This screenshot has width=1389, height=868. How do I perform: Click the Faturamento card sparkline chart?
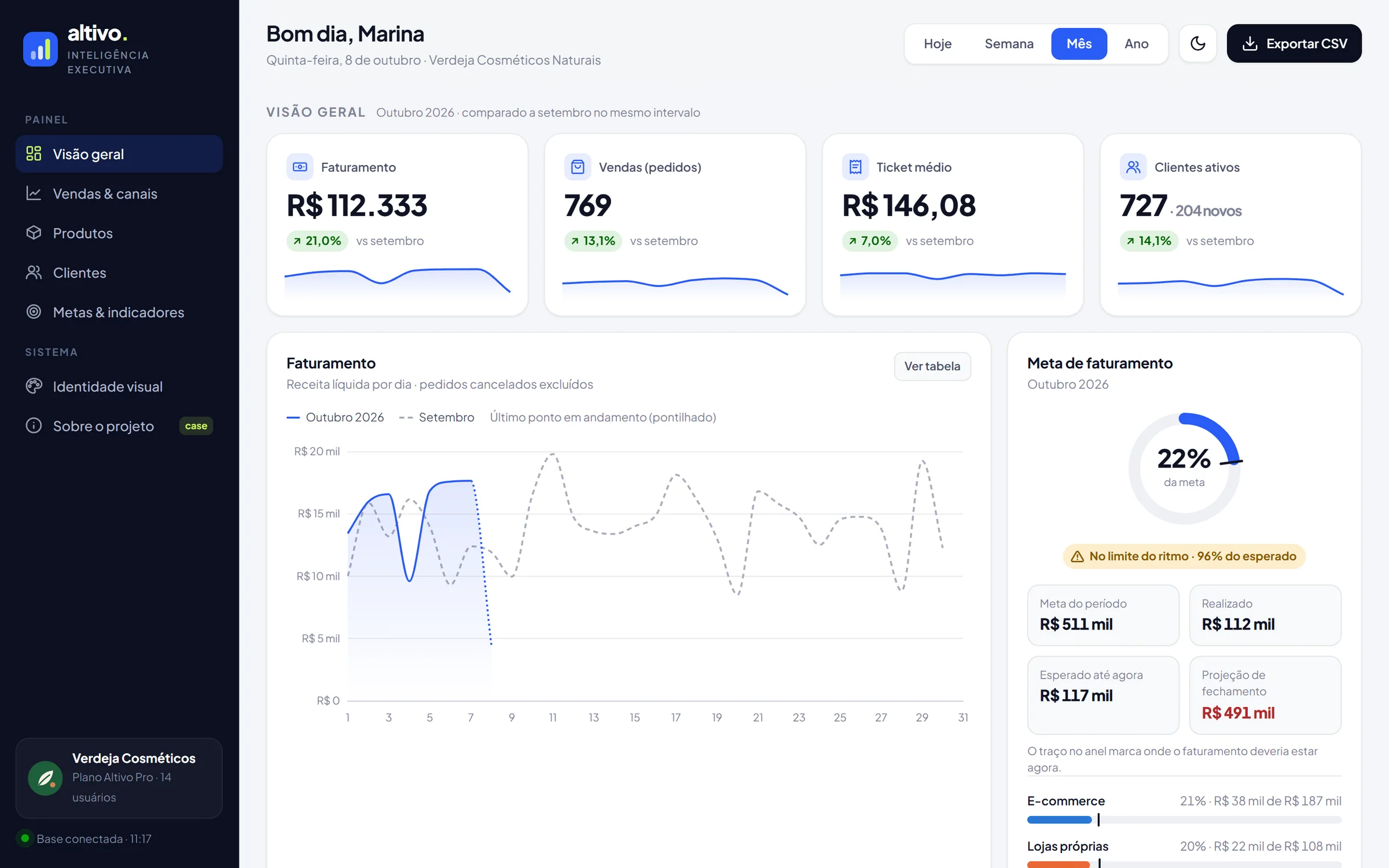398,282
